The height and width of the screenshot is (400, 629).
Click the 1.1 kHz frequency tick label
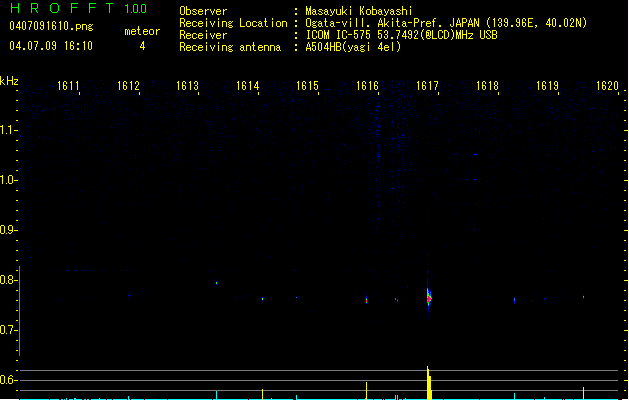click(x=7, y=130)
